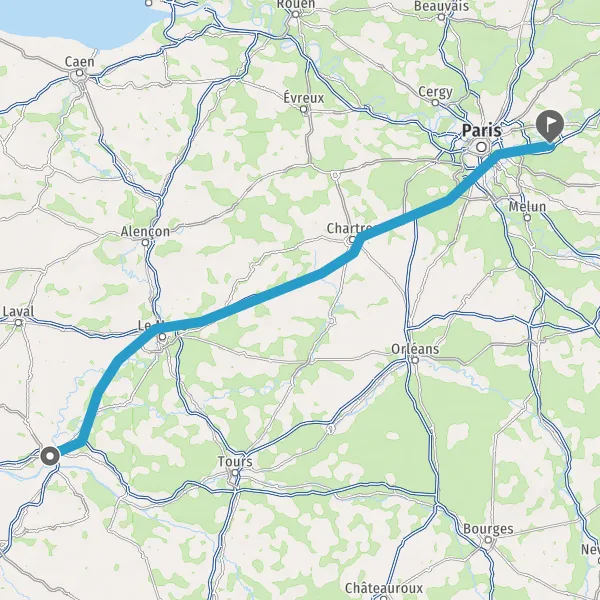Click the Évreux city marker

304,109
